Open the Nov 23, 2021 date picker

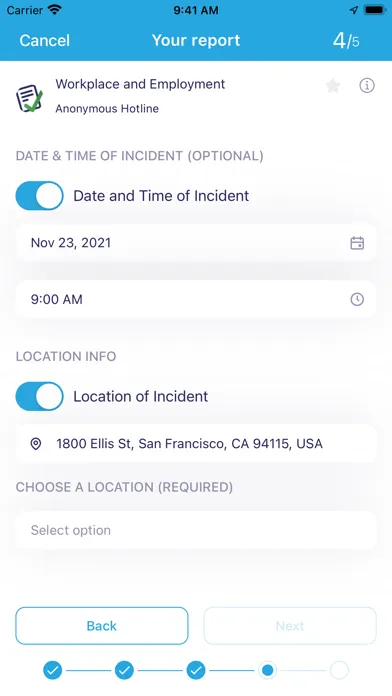[196, 243]
